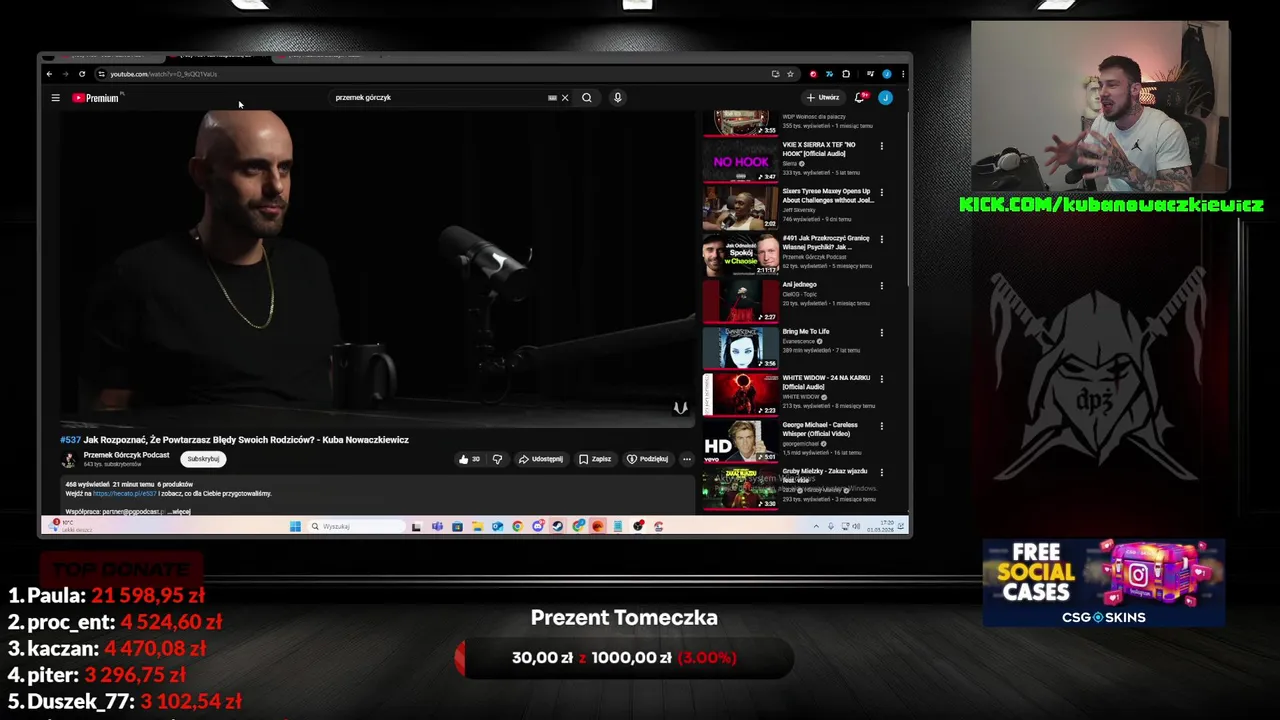Image resolution: width=1280 pixels, height=720 pixels.
Task: Open more actions under the video
Action: [686, 459]
